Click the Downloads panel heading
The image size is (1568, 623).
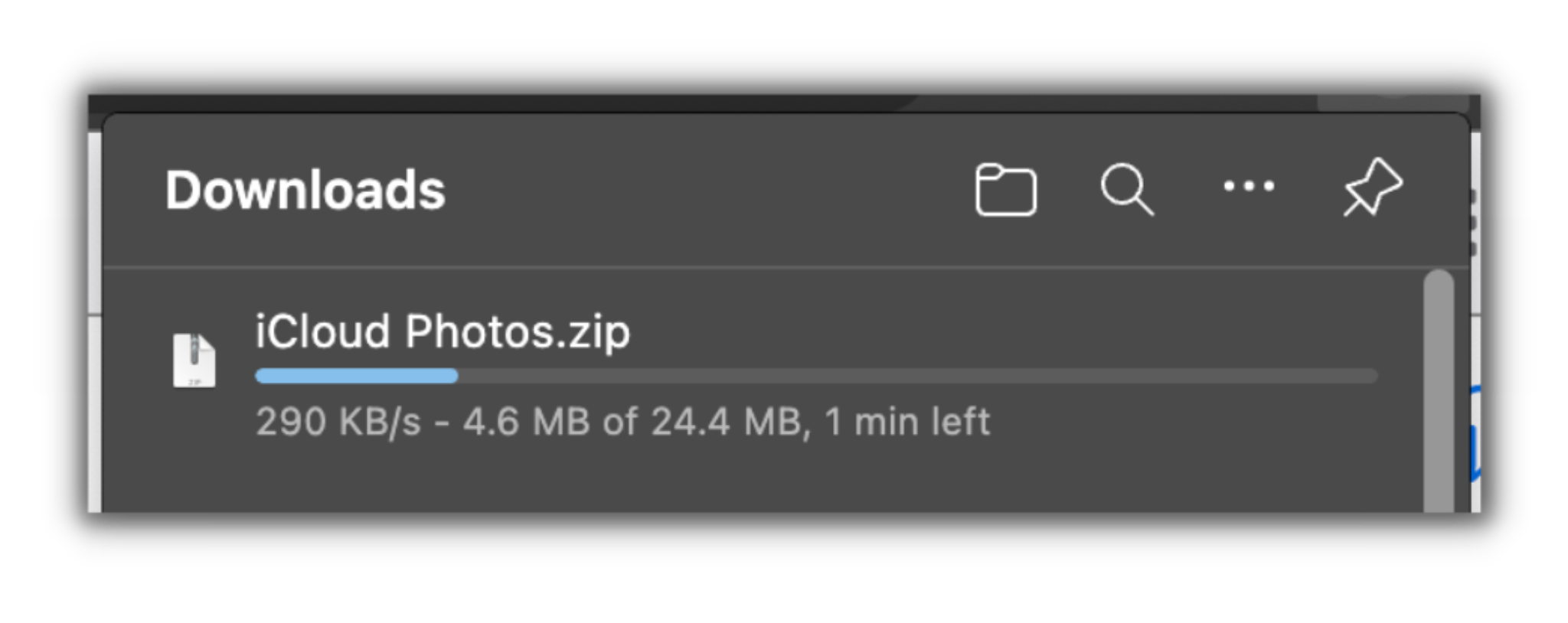(305, 190)
